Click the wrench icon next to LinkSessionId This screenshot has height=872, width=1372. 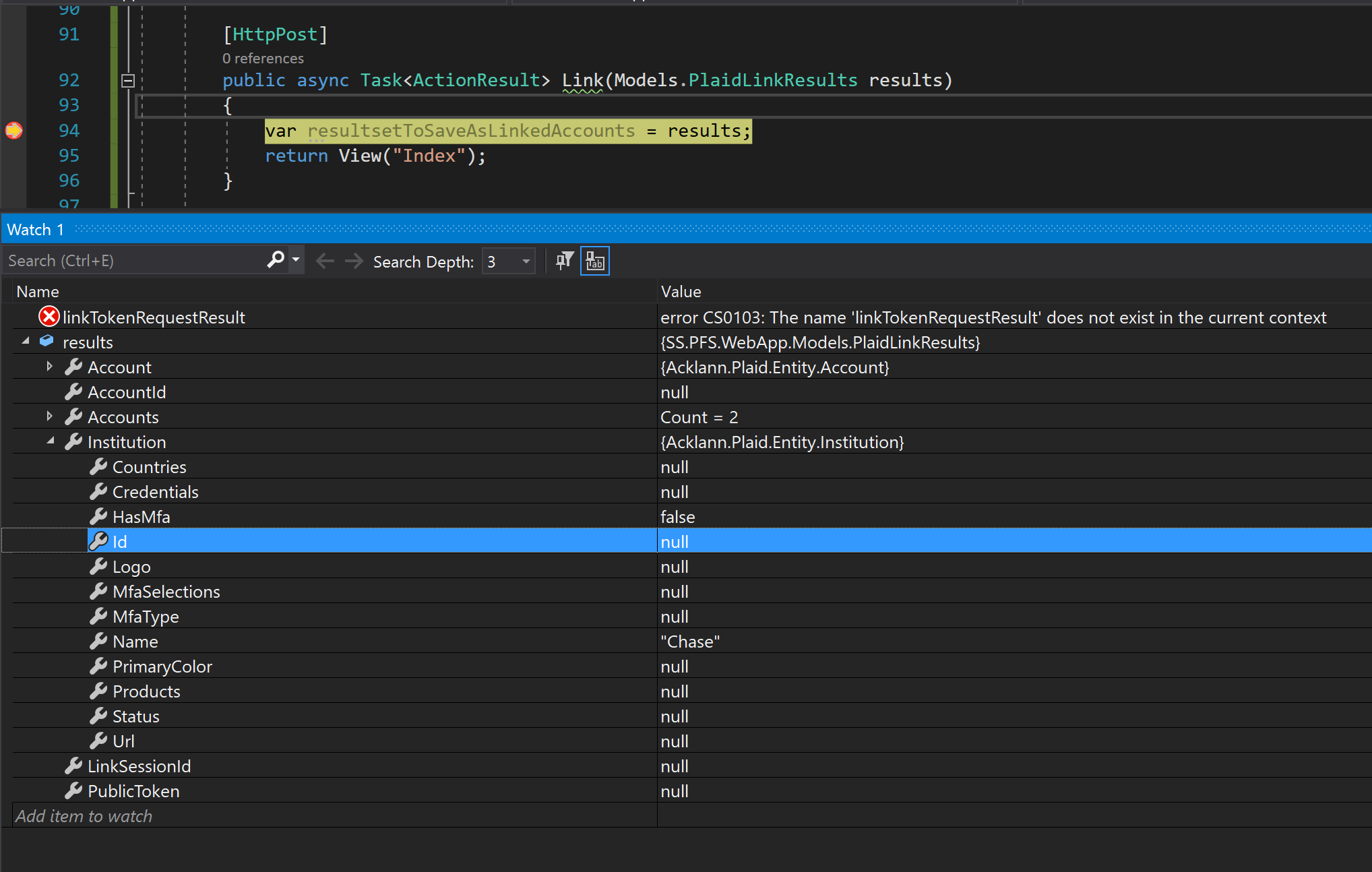click(73, 766)
